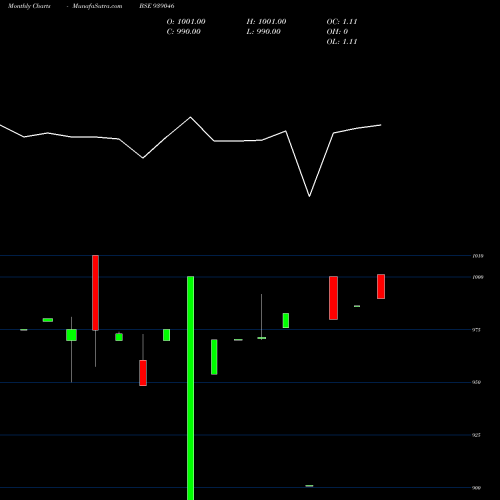Screen dimensions: 500x500
Task: Select the red candle closing just above 950
Action: (143, 373)
